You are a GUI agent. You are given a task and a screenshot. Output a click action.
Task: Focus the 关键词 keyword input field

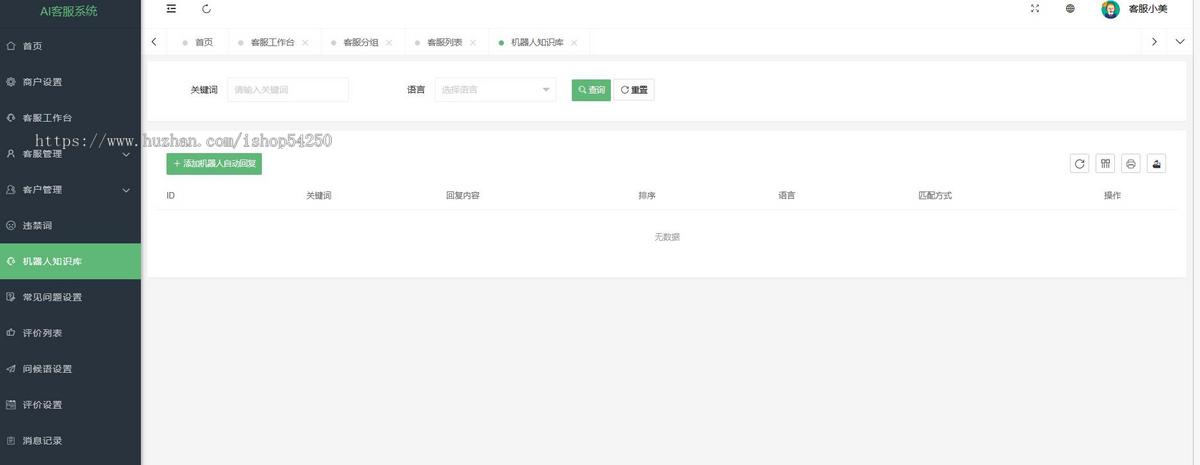tap(288, 90)
